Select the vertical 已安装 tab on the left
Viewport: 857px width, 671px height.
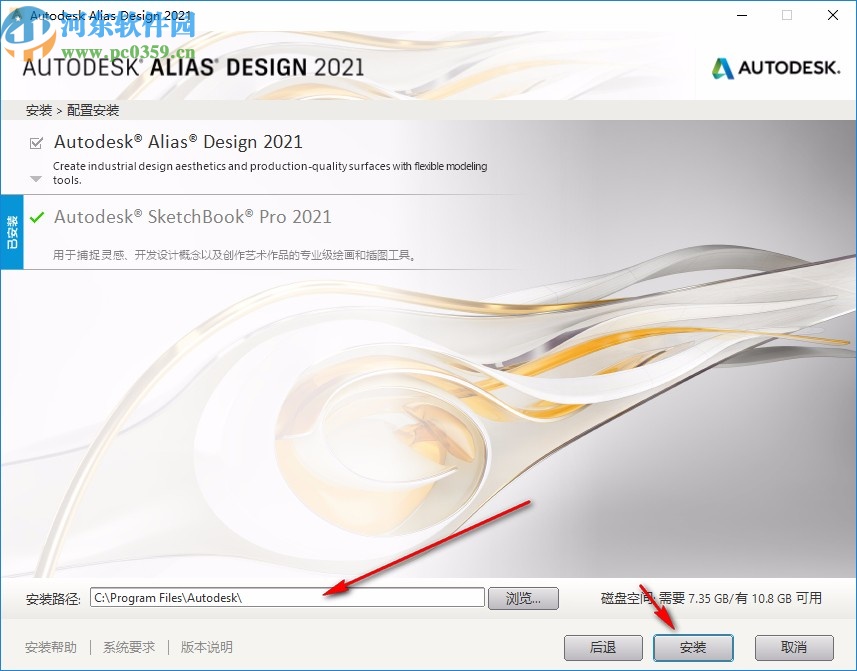11,231
